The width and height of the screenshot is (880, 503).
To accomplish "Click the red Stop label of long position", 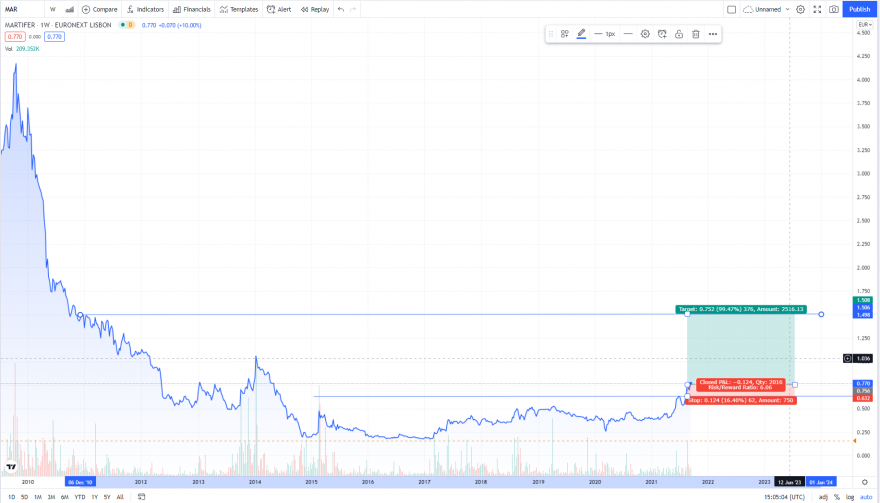I will [x=741, y=400].
